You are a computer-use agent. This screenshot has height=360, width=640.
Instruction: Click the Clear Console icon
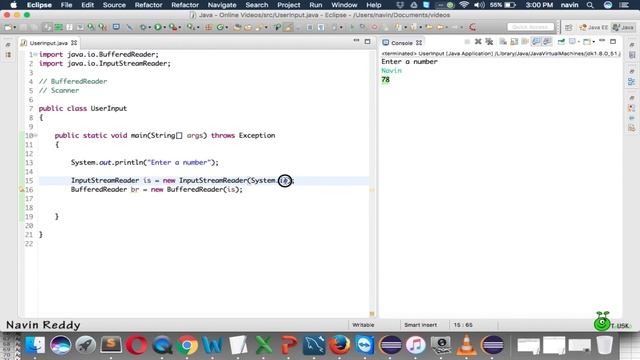[503, 42]
